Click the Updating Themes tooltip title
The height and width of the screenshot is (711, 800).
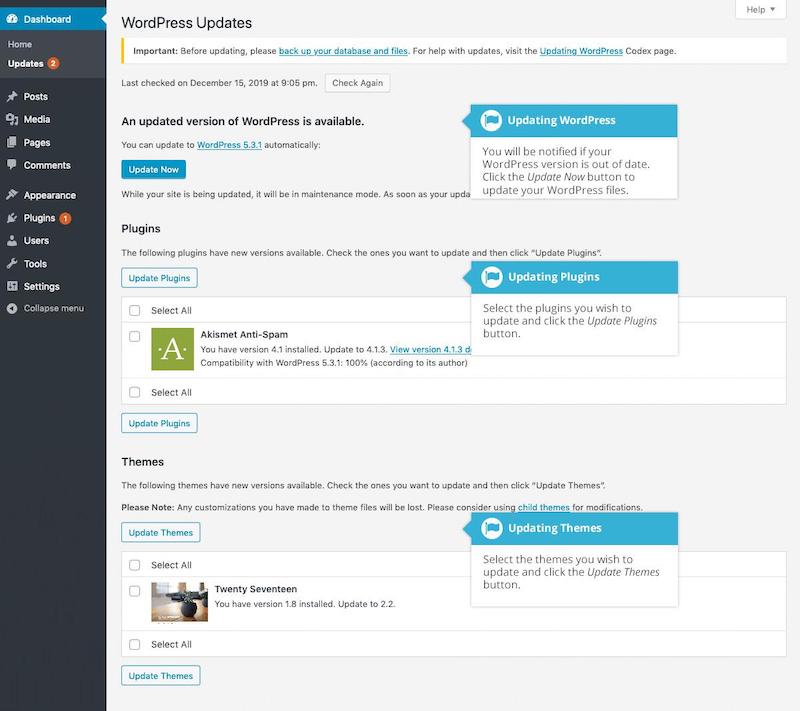(555, 528)
